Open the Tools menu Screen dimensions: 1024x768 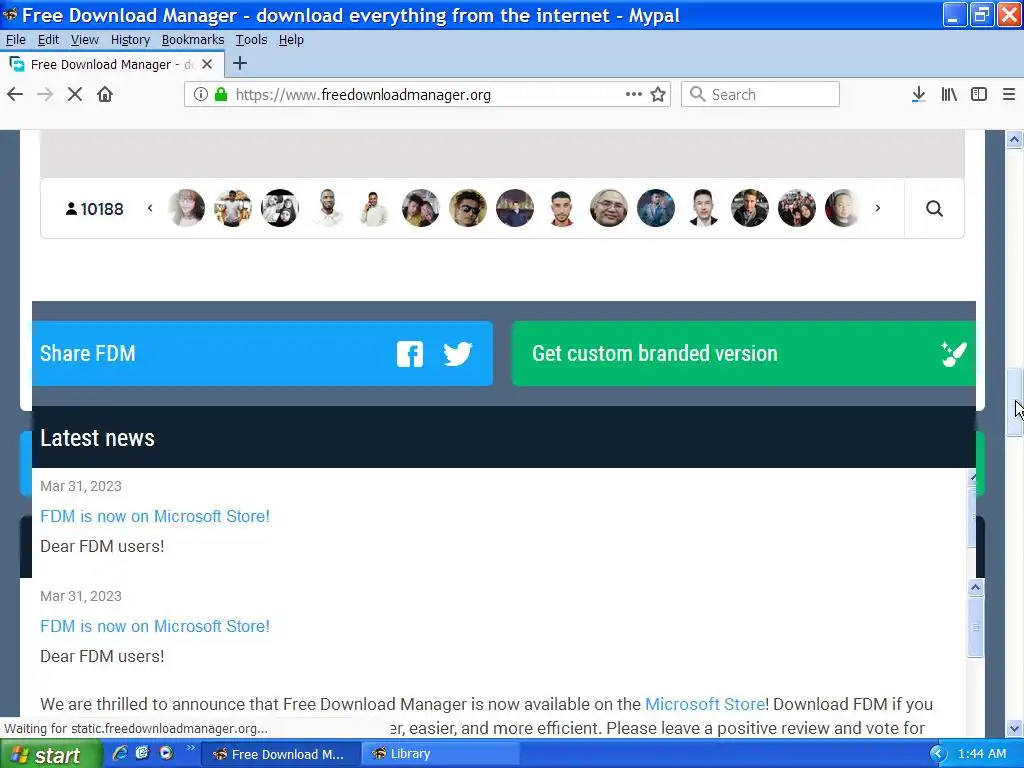pyautogui.click(x=251, y=40)
